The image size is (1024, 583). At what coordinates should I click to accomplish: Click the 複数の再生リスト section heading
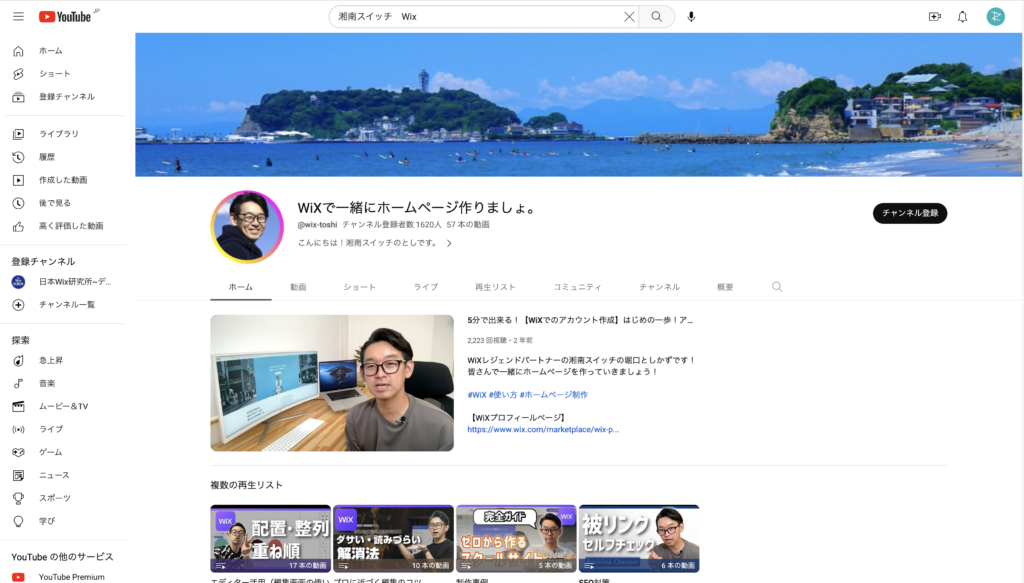coord(246,485)
